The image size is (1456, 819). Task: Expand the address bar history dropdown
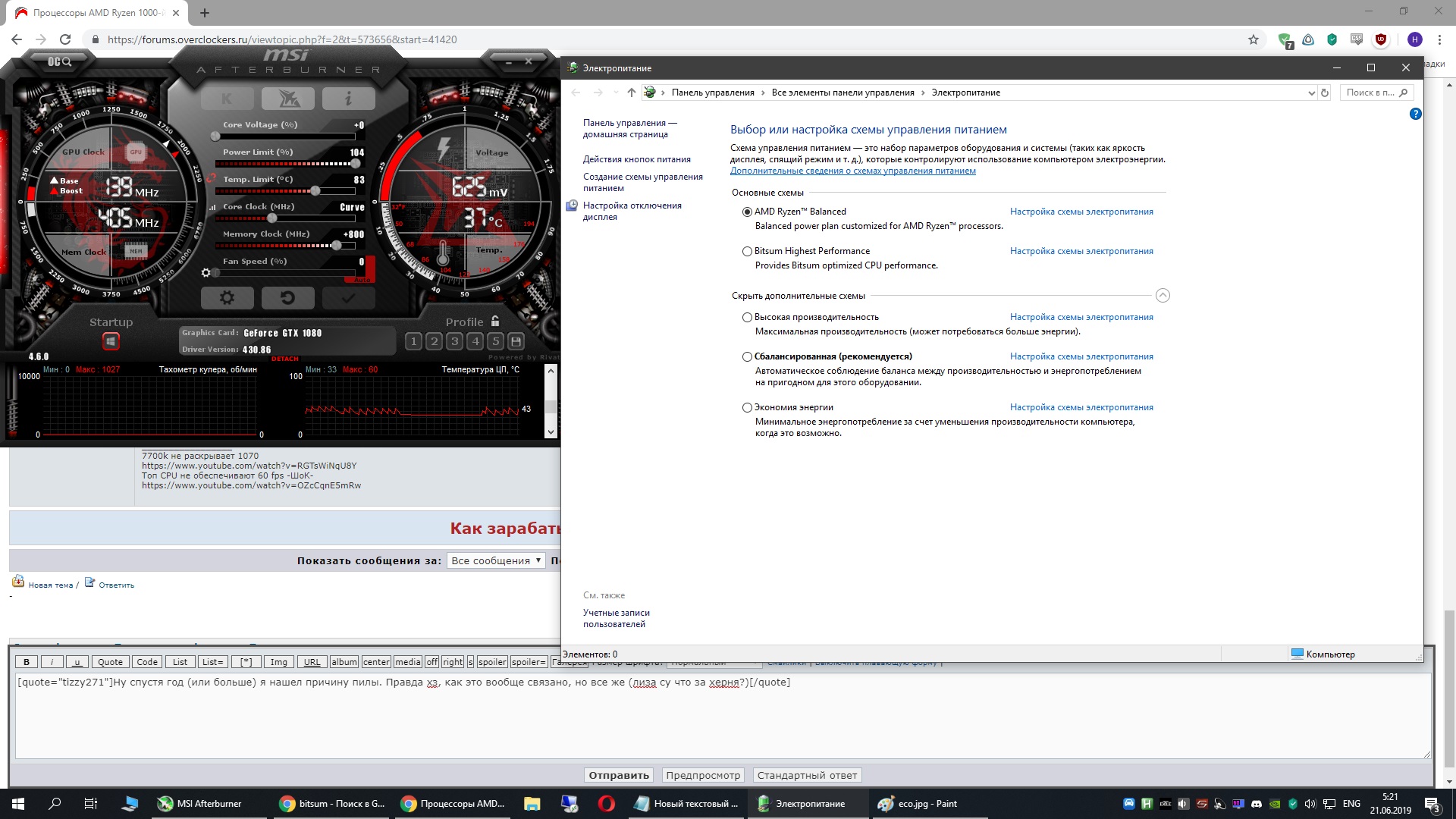pos(1311,93)
